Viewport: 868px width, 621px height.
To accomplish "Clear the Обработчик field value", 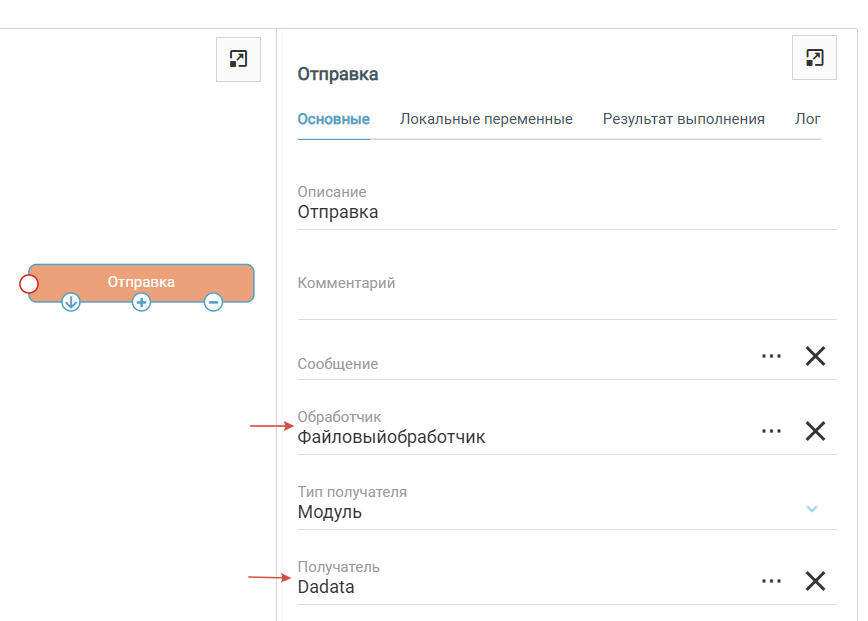I will [815, 431].
